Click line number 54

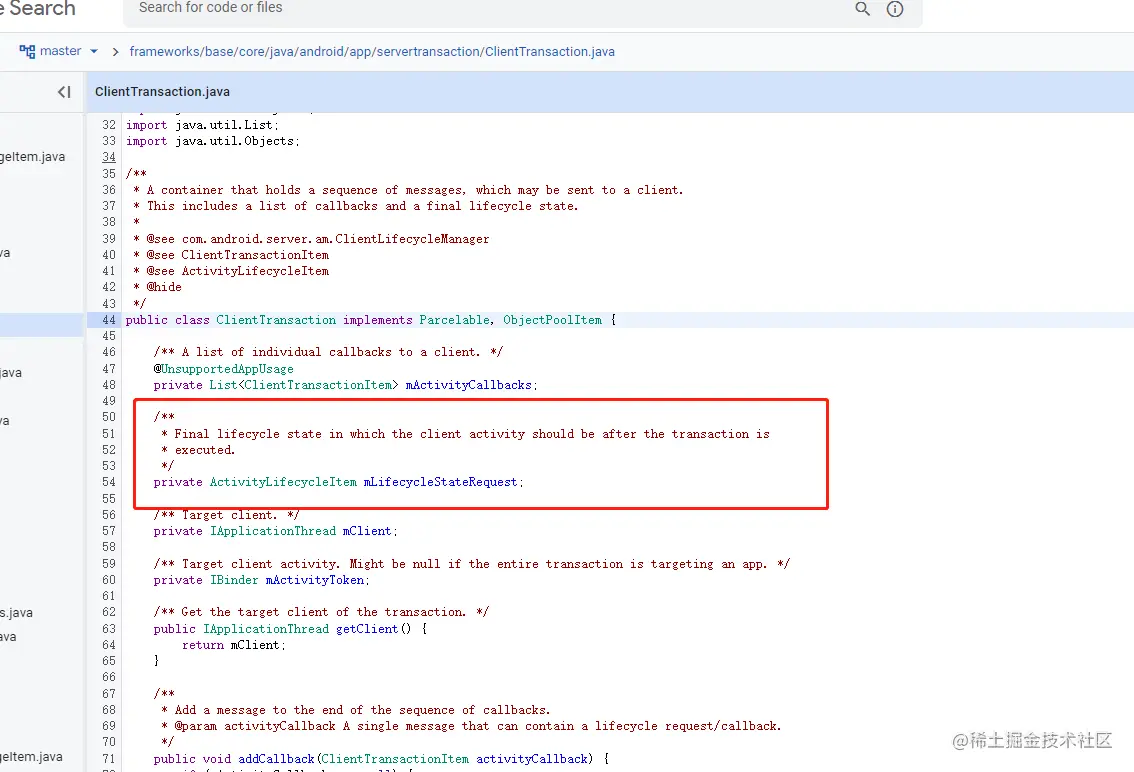(108, 482)
